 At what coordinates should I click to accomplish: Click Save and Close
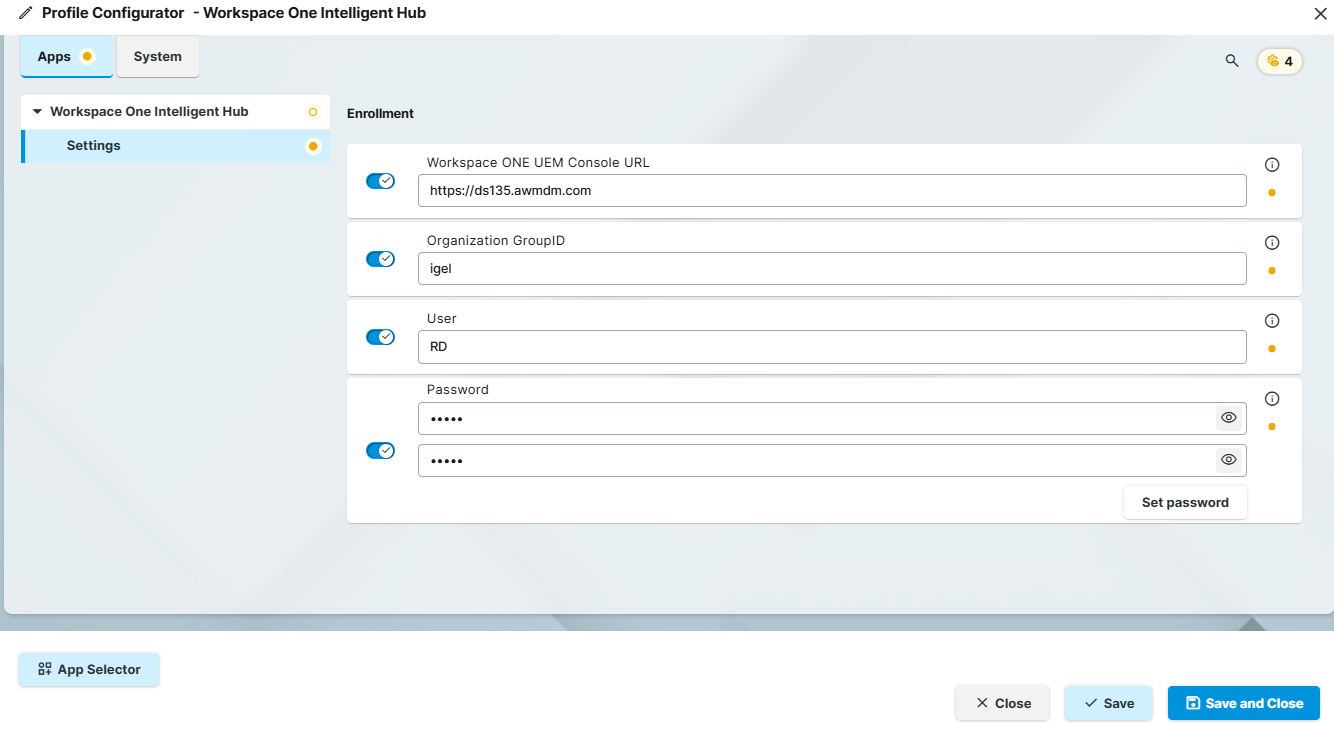pos(1243,703)
